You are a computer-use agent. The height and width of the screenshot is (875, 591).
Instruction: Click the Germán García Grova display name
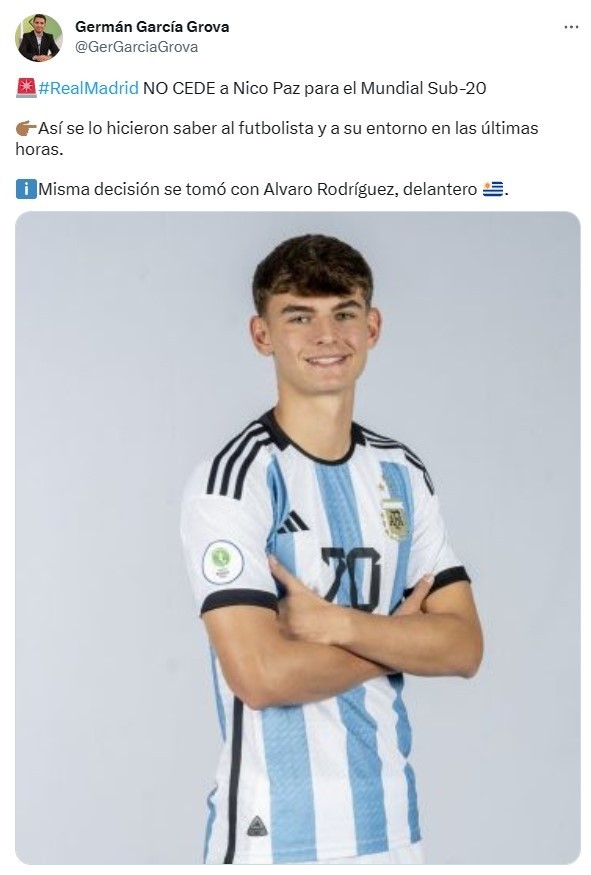[152, 27]
